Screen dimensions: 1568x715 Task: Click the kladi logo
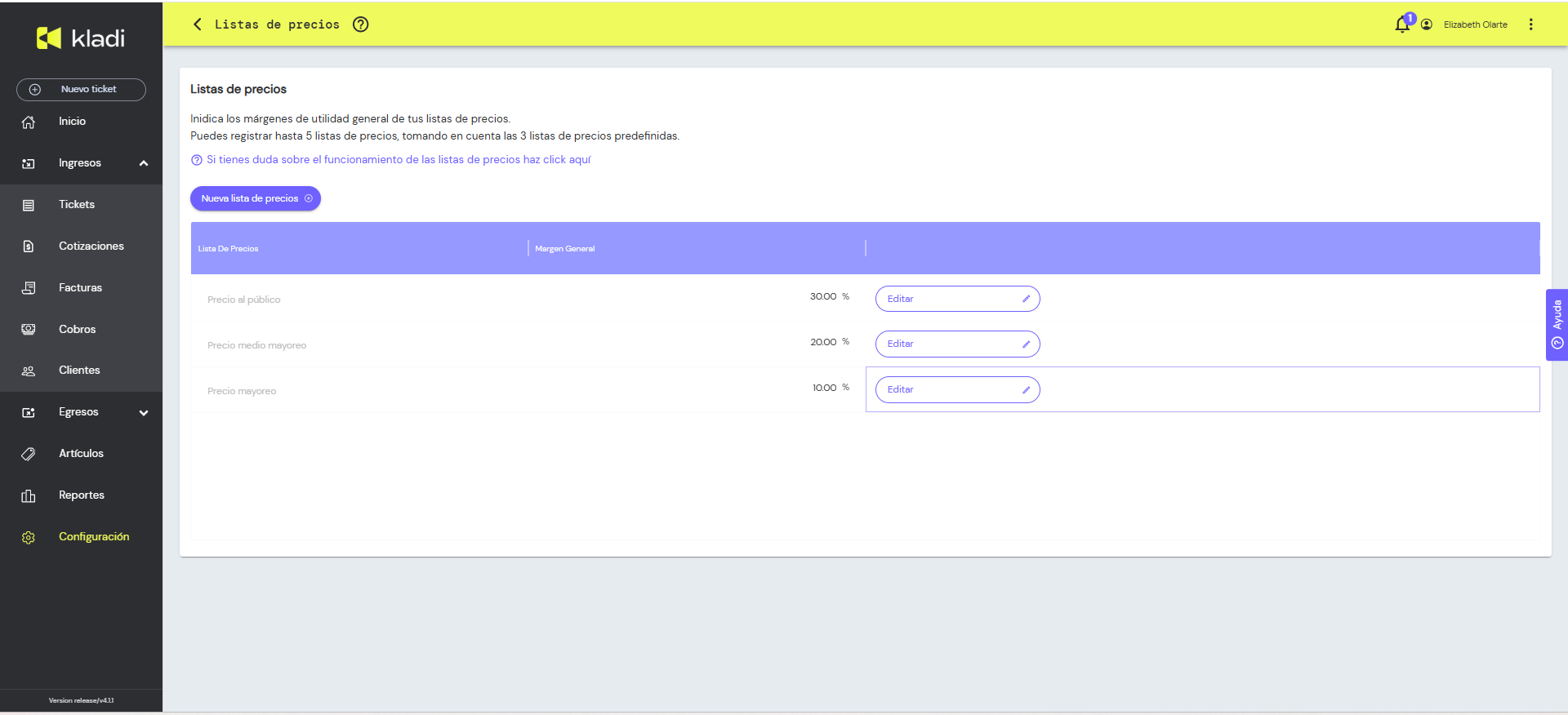81,38
